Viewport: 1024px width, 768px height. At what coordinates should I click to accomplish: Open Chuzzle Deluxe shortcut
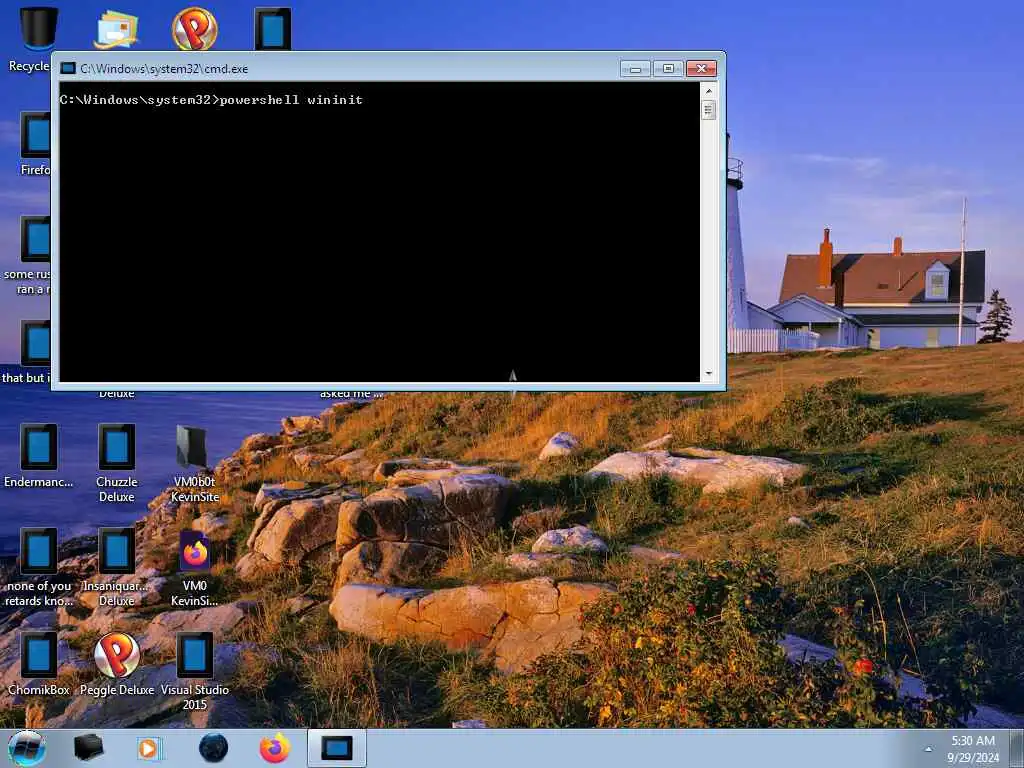tap(117, 462)
